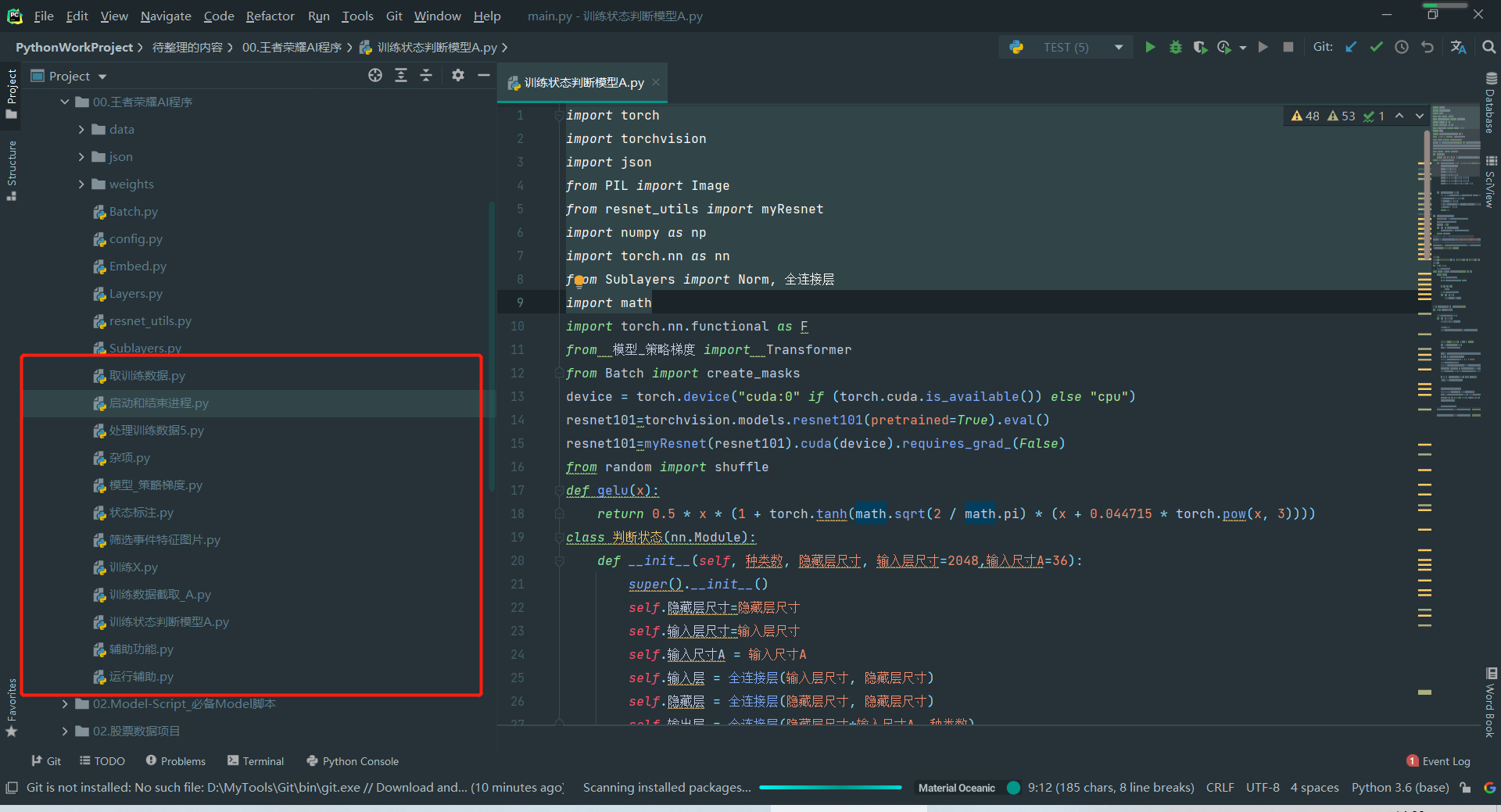
Task: Open the Navigate menu
Action: pyautogui.click(x=166, y=16)
